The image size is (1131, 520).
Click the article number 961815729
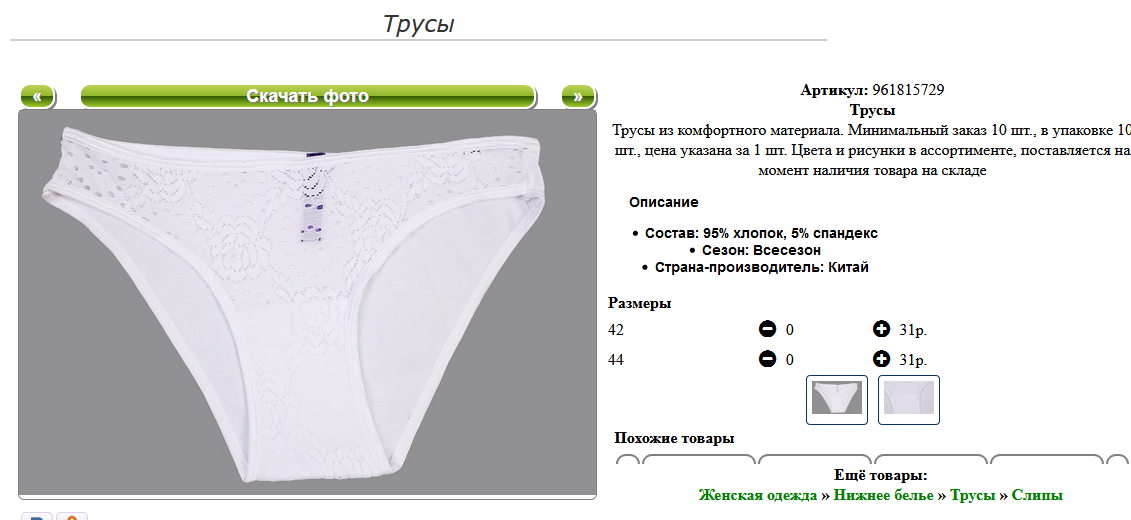908,90
